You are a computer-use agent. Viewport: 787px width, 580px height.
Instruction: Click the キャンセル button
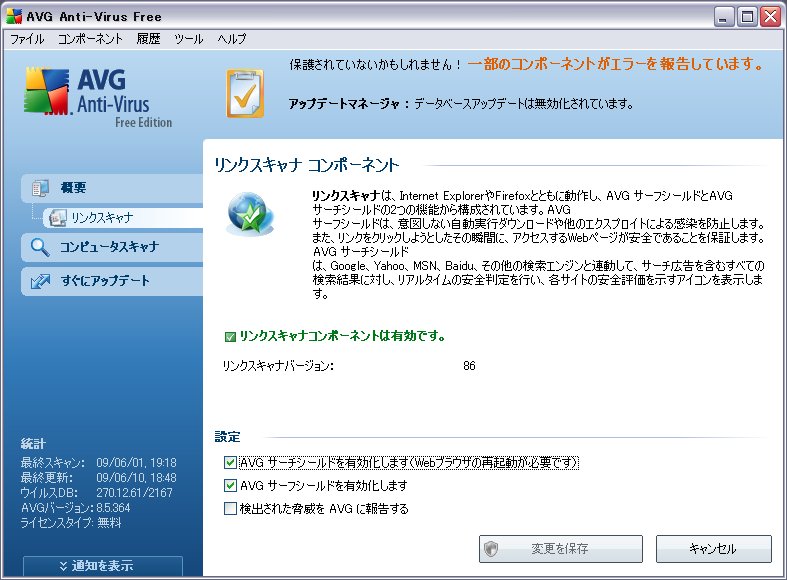tap(713, 549)
